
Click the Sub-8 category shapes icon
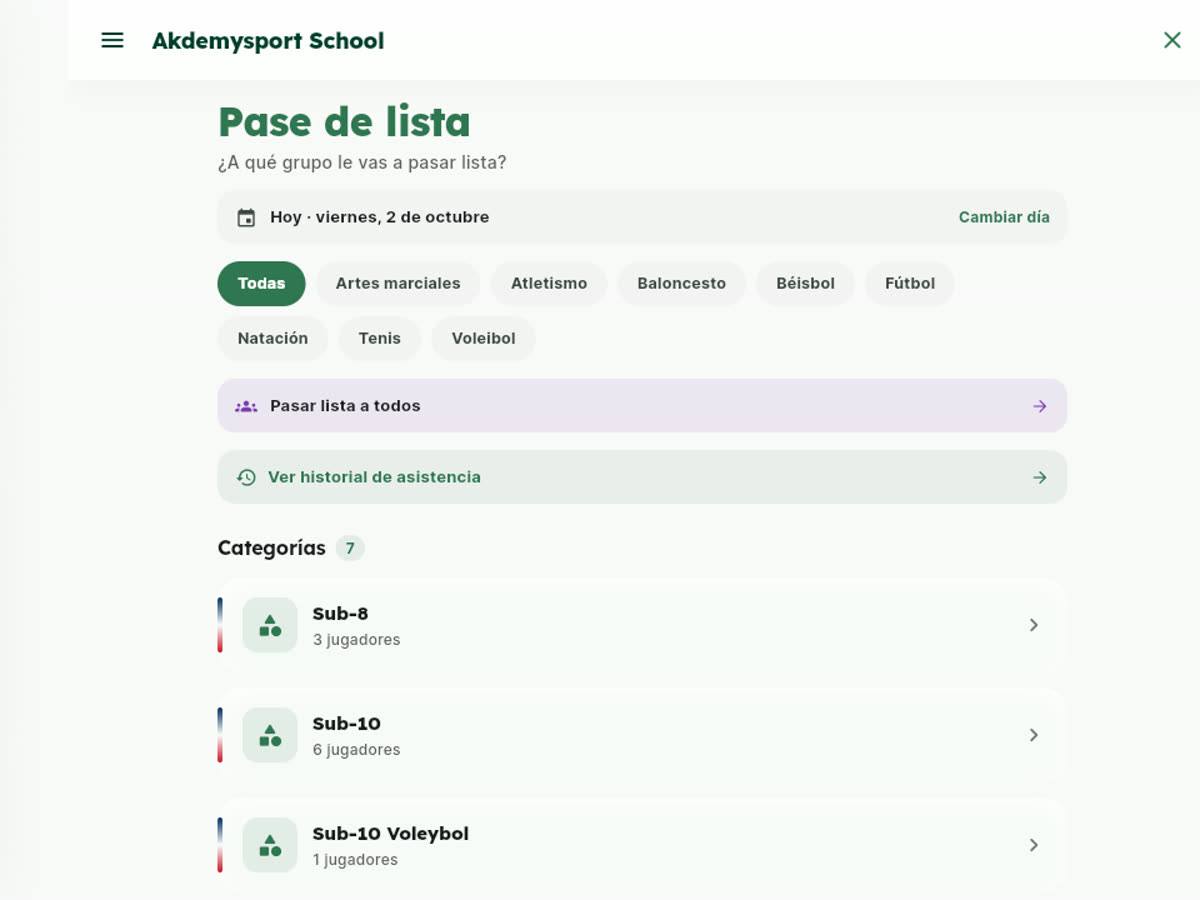click(x=270, y=625)
